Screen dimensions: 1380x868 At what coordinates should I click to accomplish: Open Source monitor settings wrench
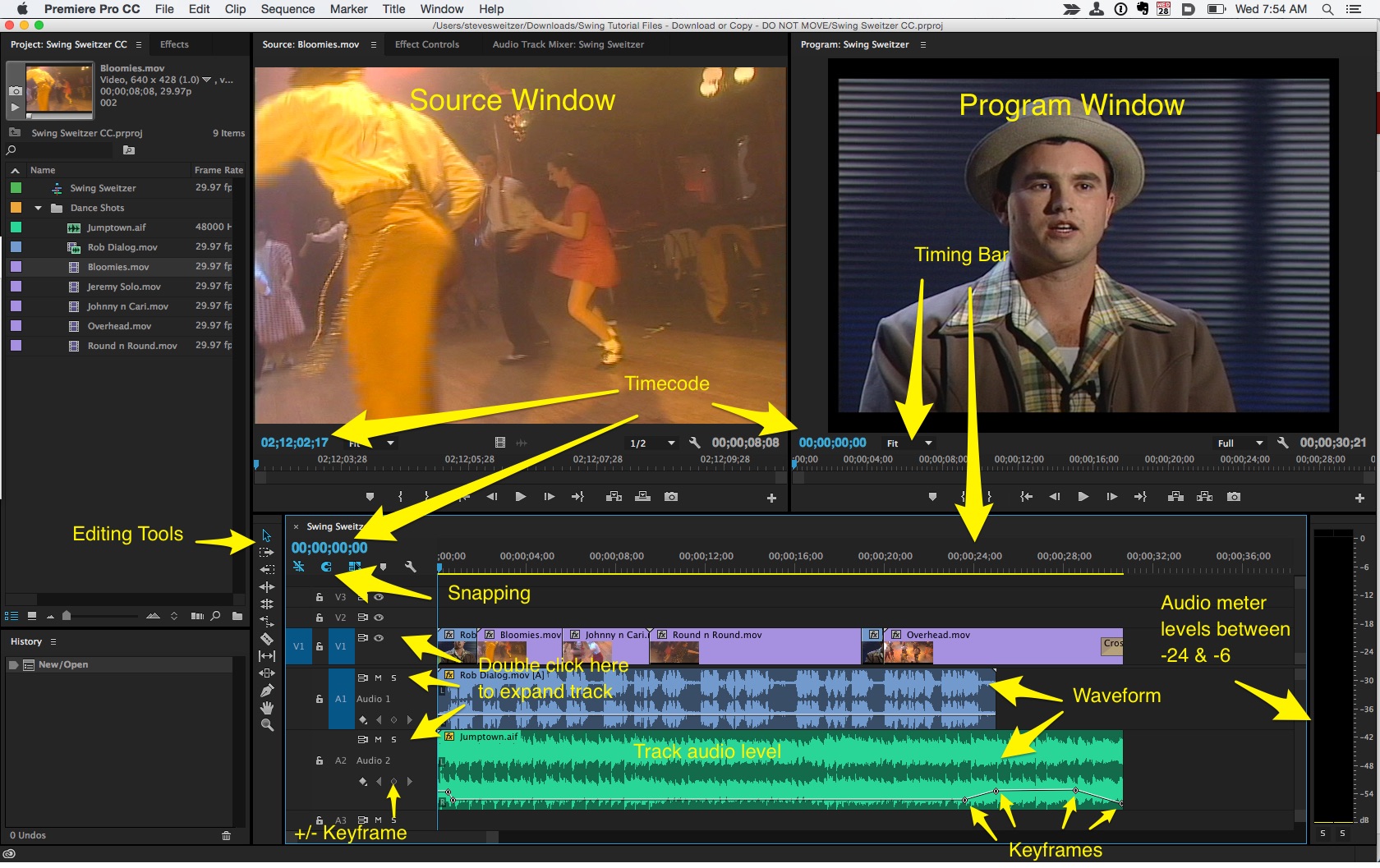tap(694, 443)
